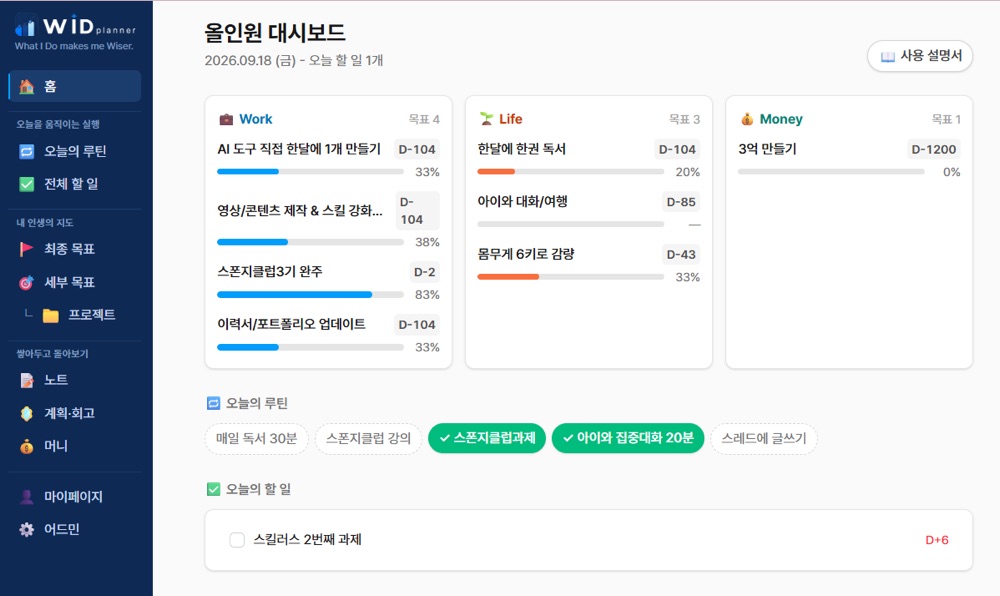Image resolution: width=1000 pixels, height=596 pixels.
Task: Click the target icon beside 세부 목표
Action: (26, 282)
